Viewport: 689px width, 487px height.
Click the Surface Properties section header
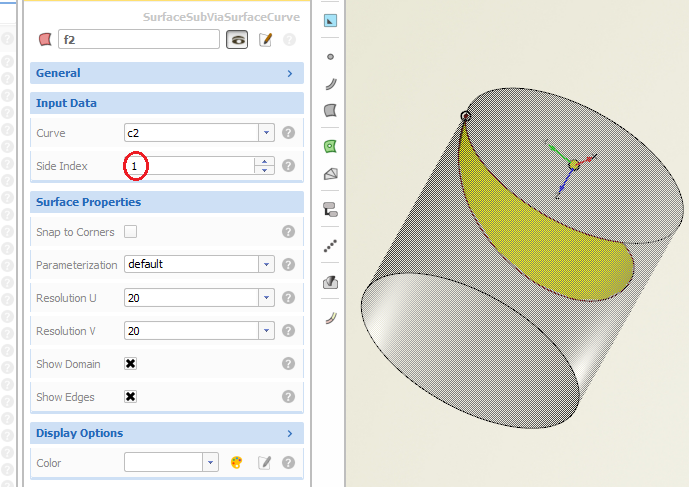[x=167, y=202]
